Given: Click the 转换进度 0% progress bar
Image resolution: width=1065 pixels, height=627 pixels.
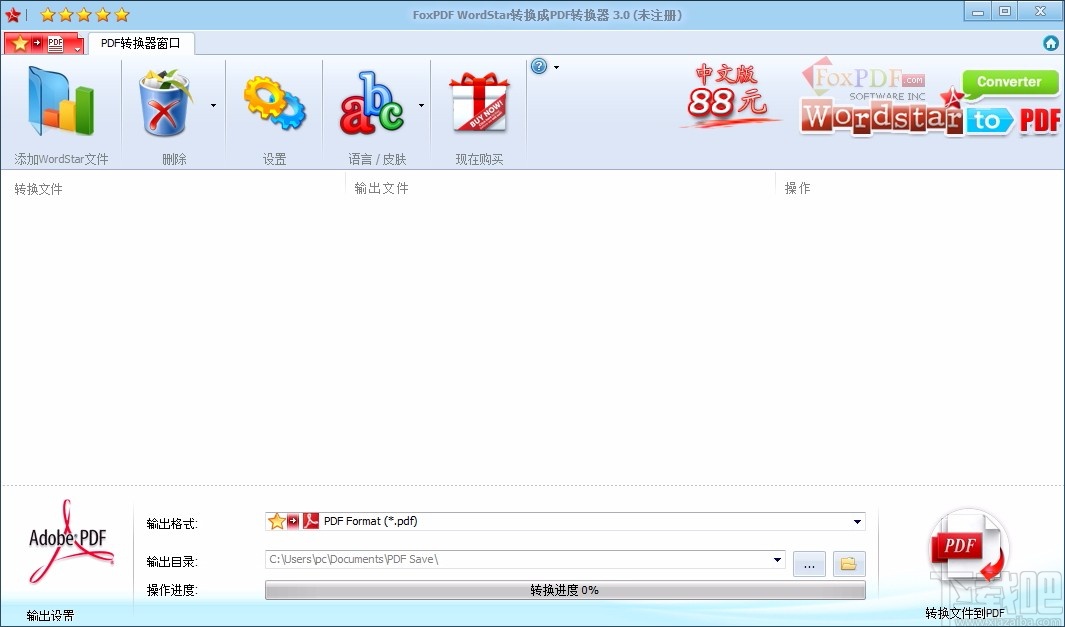Looking at the screenshot, I should tap(565, 590).
